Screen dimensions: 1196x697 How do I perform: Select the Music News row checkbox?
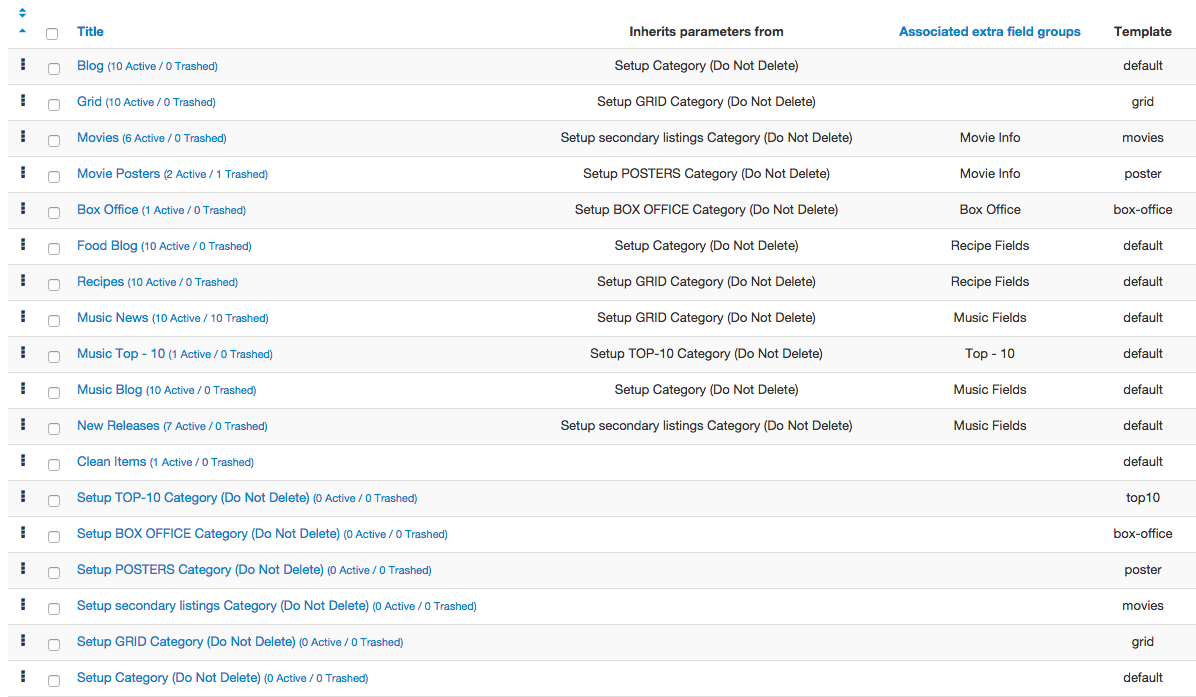53,320
